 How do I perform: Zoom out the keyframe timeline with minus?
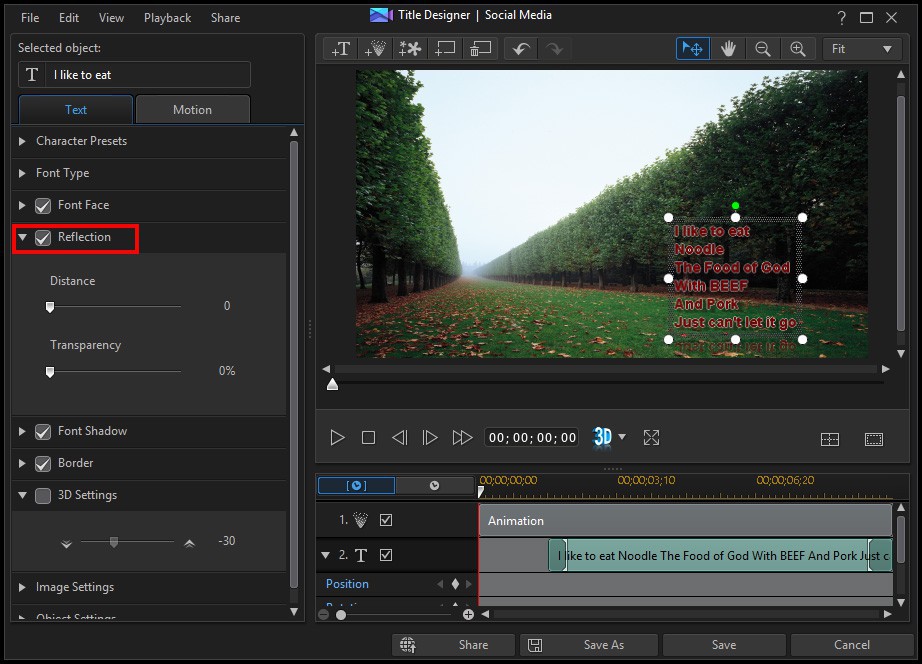point(323,615)
